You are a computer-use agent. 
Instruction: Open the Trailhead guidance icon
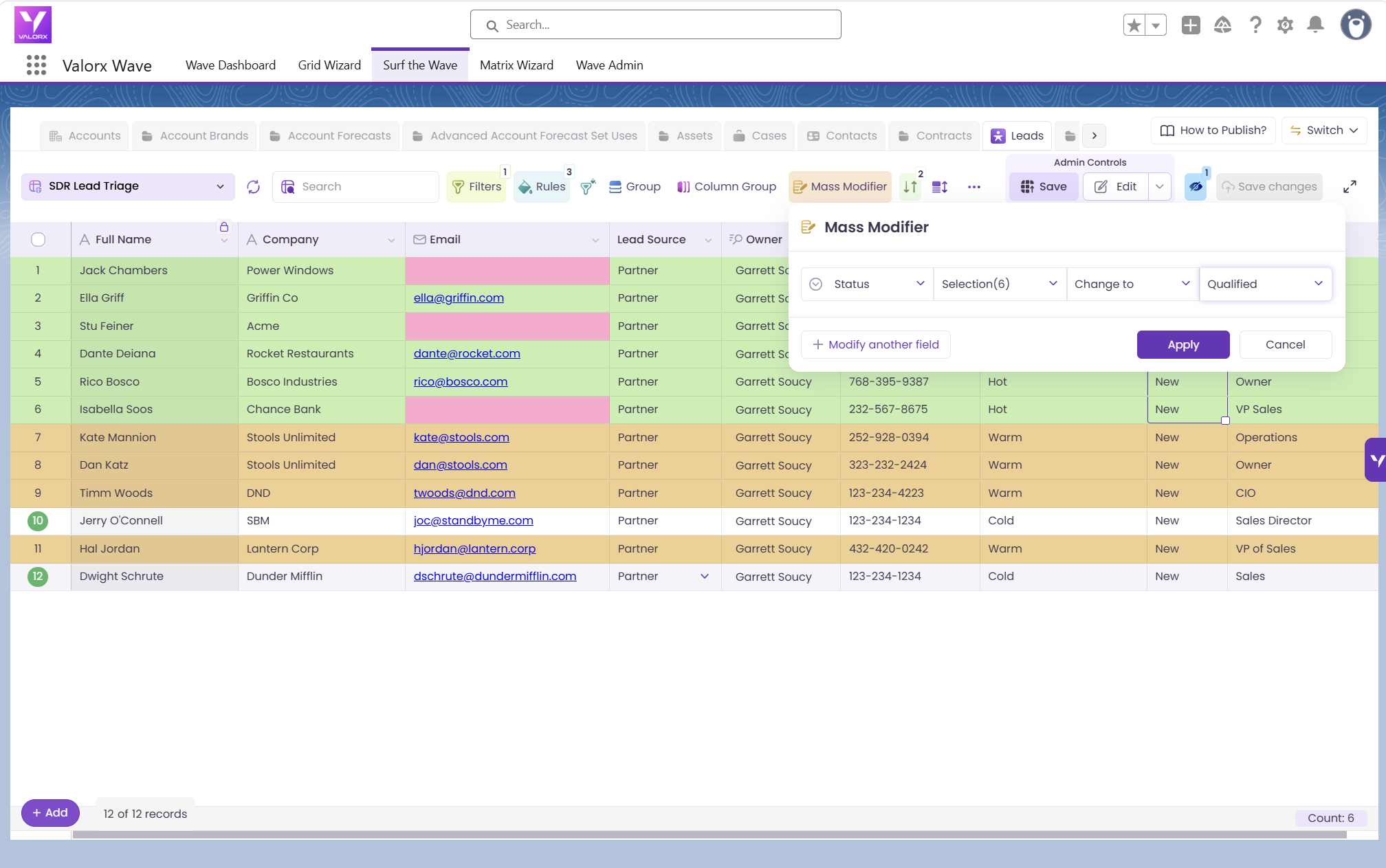click(x=1222, y=25)
